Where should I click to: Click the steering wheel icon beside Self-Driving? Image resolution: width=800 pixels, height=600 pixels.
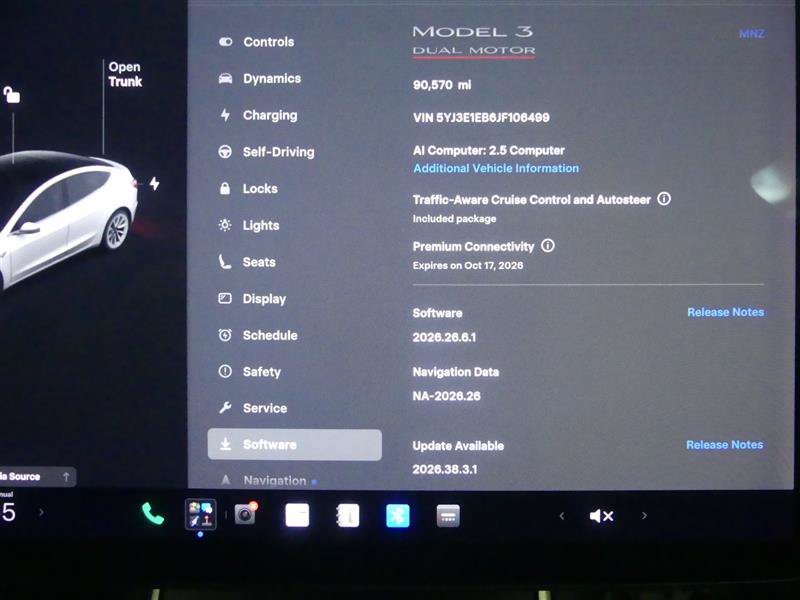[225, 152]
